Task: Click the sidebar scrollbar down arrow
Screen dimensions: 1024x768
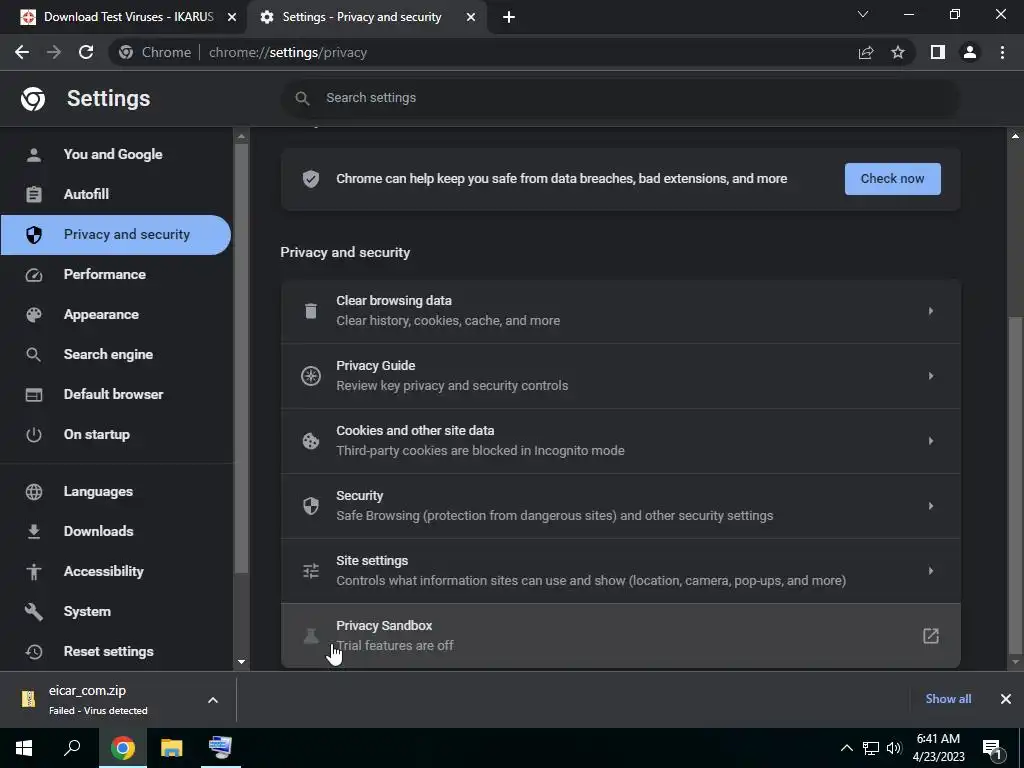Action: (x=241, y=662)
